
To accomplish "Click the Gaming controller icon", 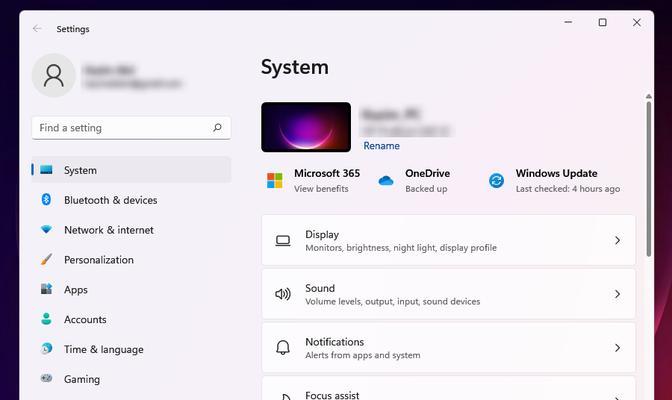I will (x=46, y=378).
